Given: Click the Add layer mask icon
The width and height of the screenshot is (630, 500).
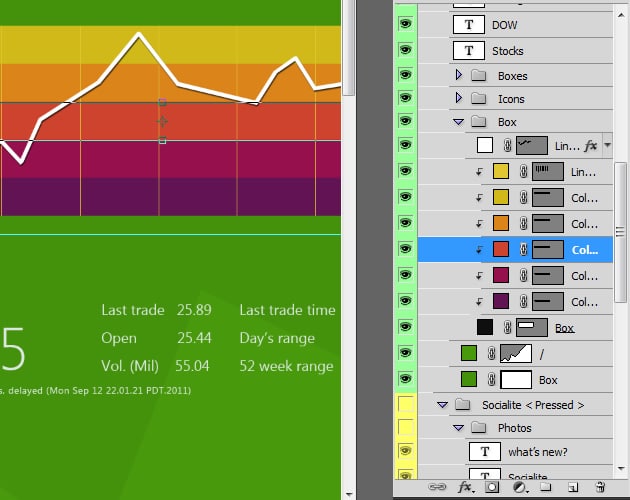Looking at the screenshot, I should point(492,487).
